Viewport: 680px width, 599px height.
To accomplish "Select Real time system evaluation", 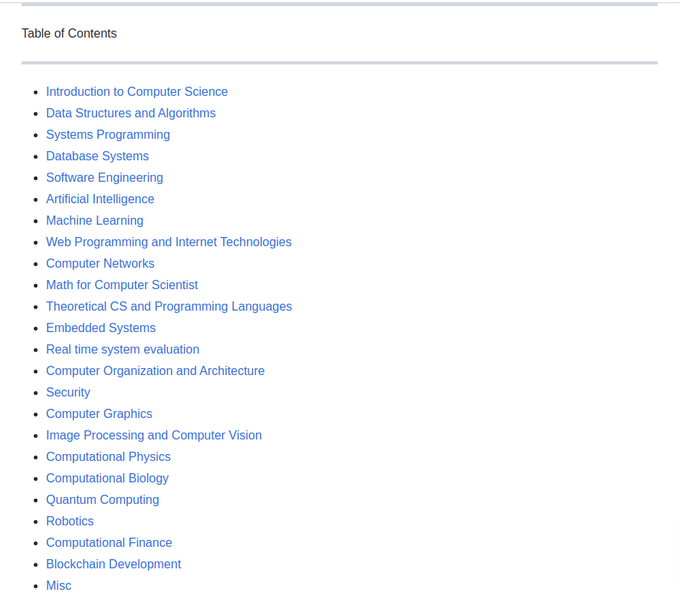I will click(123, 349).
